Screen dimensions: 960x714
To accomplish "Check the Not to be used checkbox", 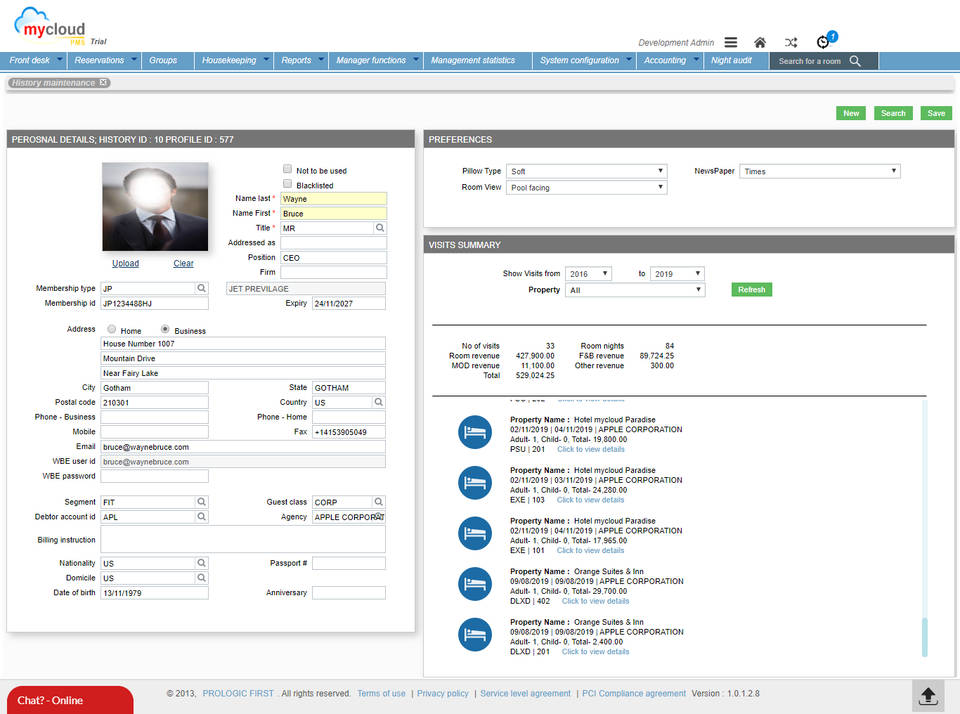I will click(x=288, y=168).
